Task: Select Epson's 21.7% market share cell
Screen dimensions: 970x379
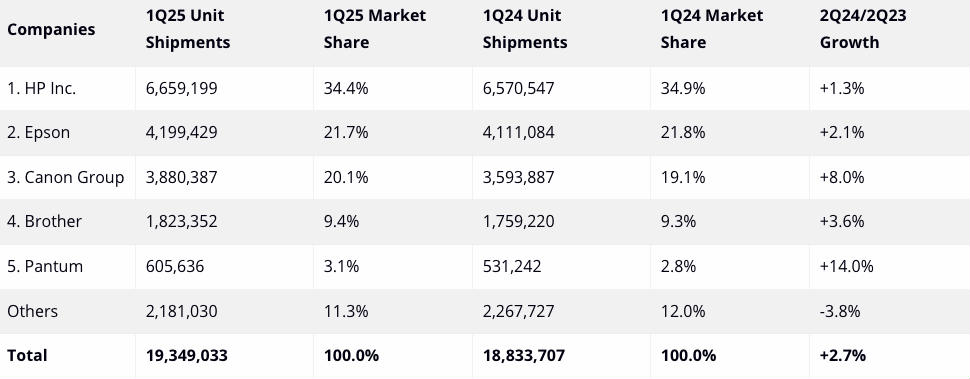Action: [346, 132]
